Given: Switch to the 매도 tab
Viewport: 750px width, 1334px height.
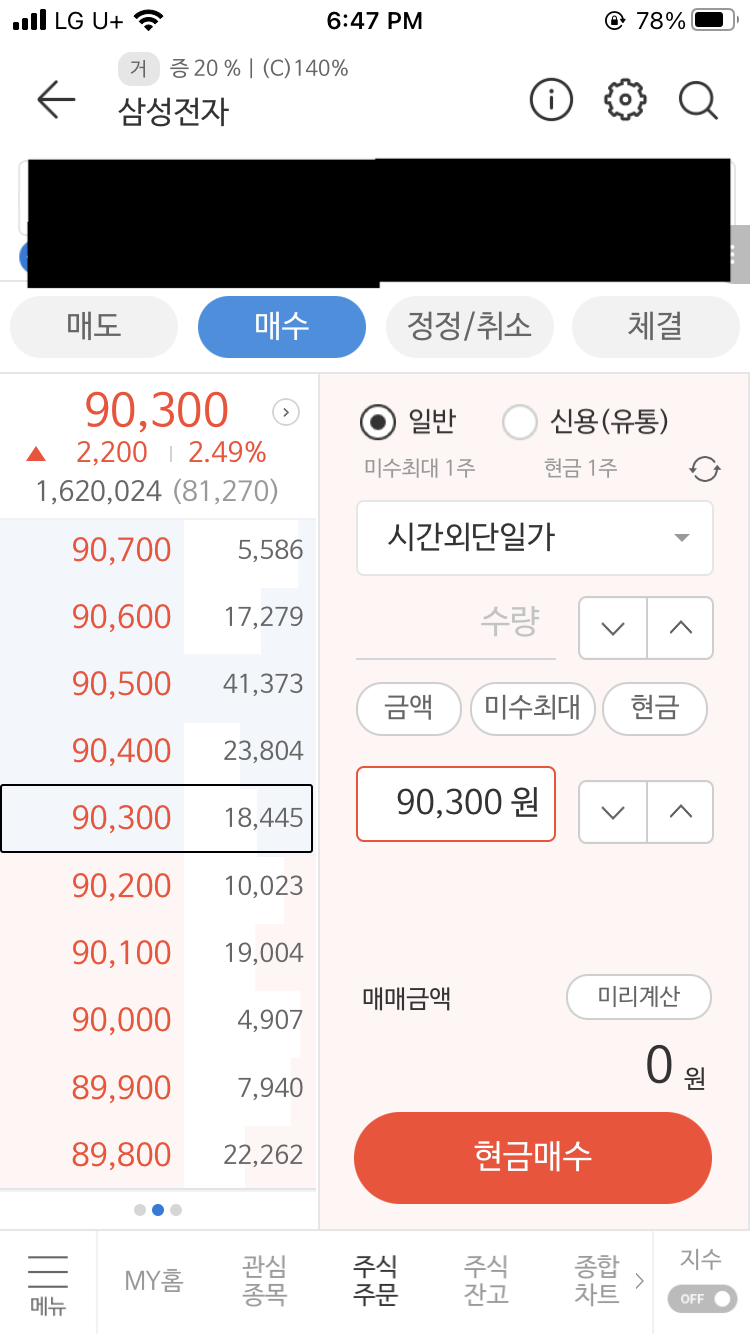Looking at the screenshot, I should (x=94, y=326).
